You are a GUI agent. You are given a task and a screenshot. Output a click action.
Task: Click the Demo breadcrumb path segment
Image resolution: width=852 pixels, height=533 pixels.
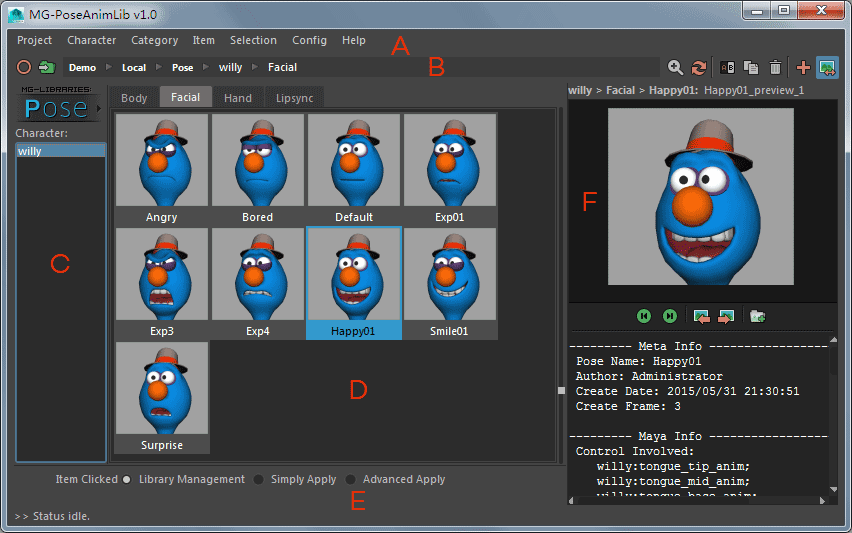83,68
